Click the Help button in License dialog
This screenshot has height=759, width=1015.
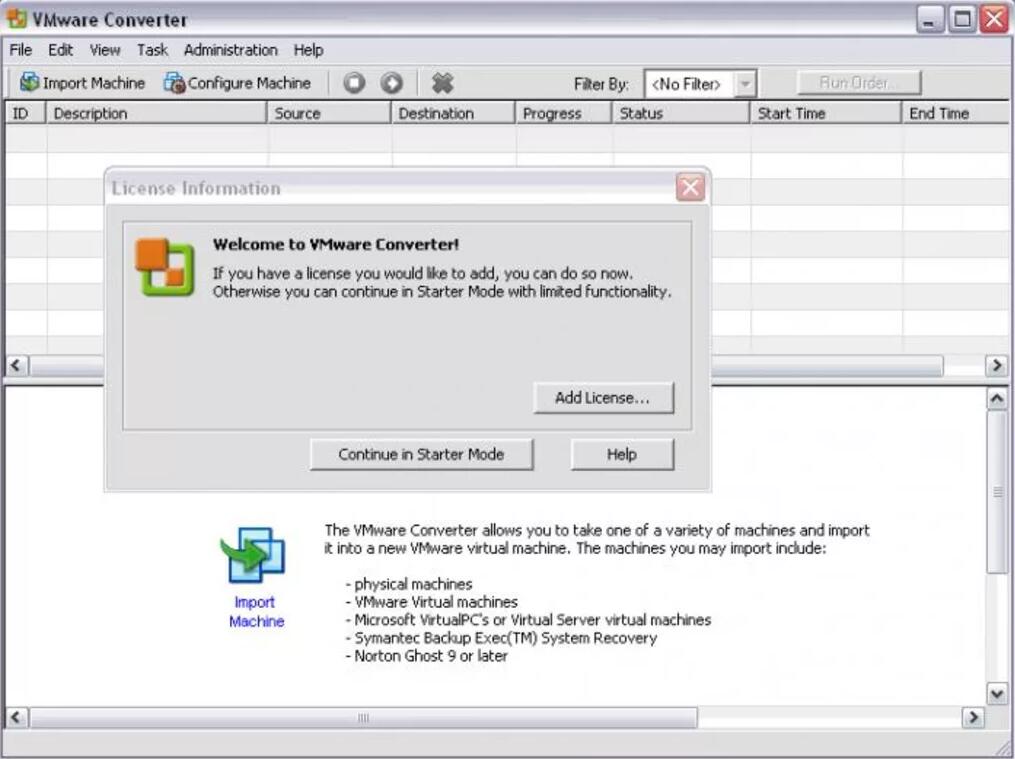(622, 454)
